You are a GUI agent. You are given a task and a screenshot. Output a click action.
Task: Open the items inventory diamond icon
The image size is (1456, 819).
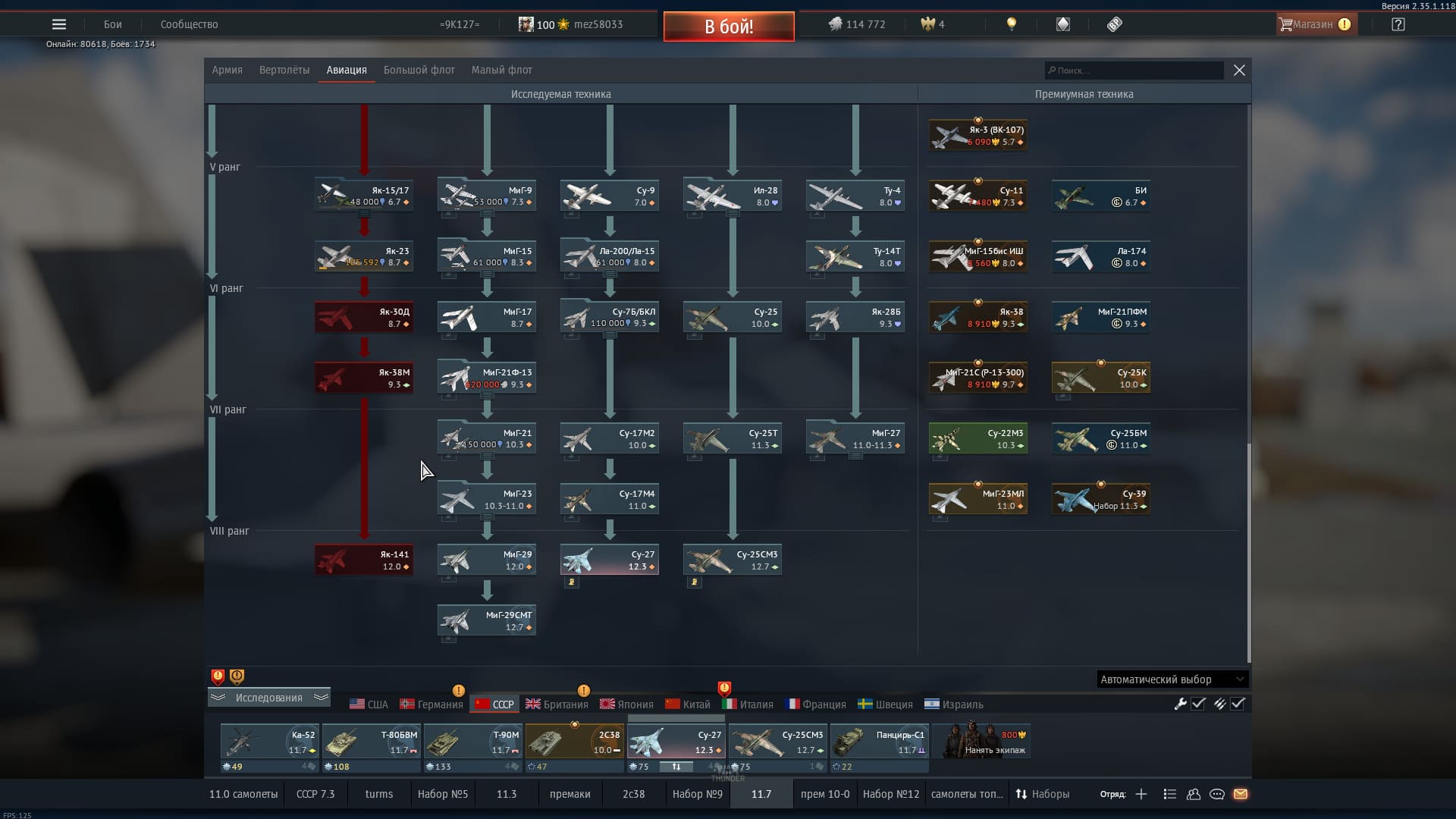1063,24
